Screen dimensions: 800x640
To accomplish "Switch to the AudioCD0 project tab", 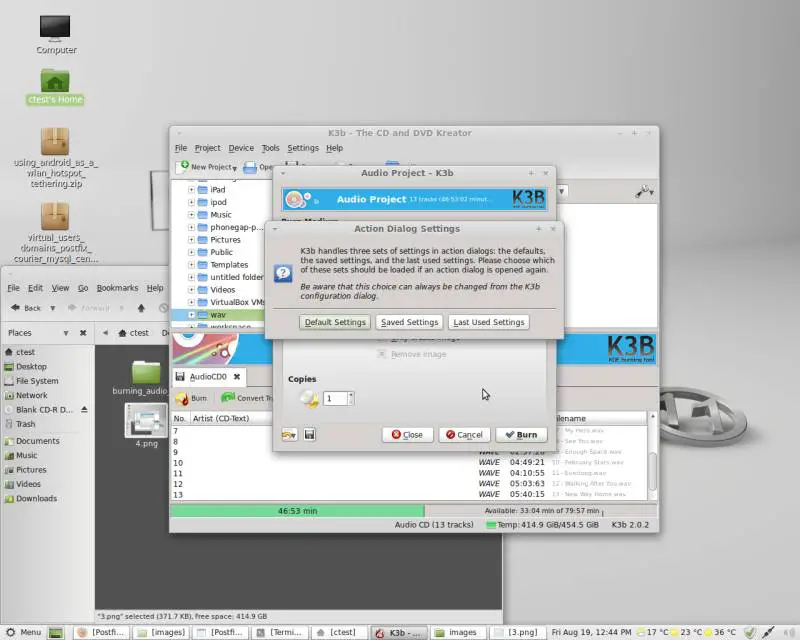I will 208,377.
